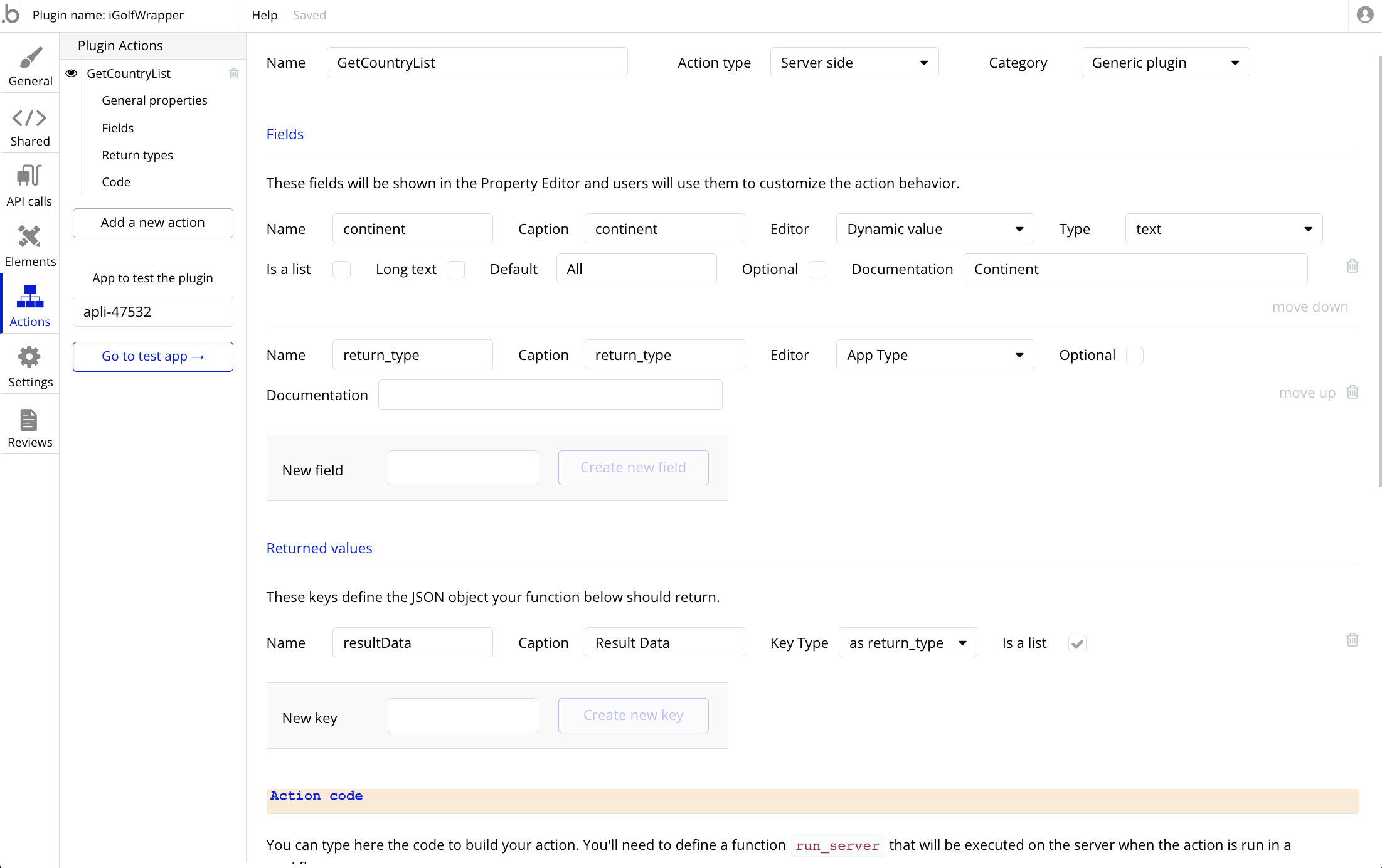Enable Optional for return_type field
The height and width of the screenshot is (868, 1382).
[x=1134, y=356]
